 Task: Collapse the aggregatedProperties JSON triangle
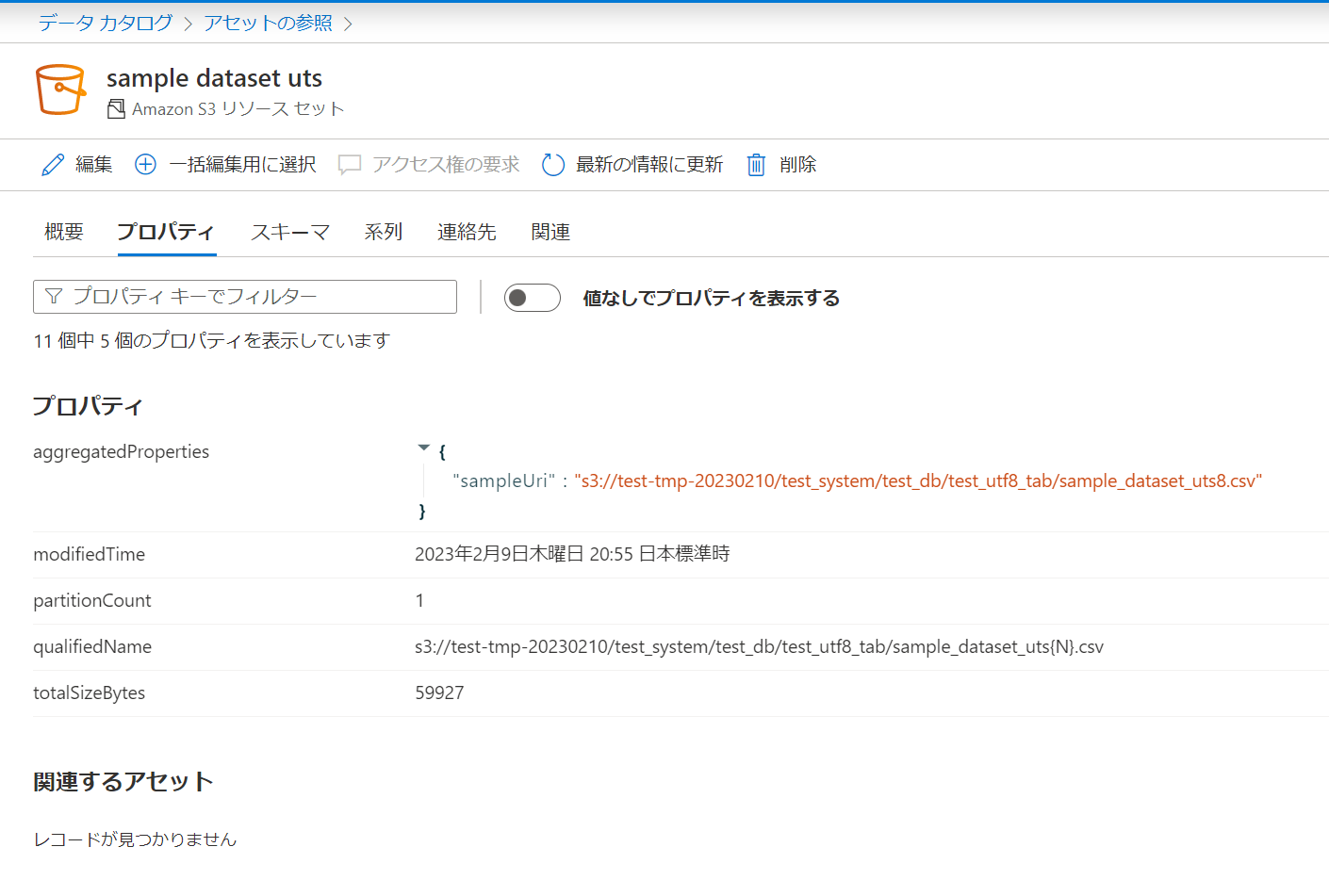(x=423, y=448)
